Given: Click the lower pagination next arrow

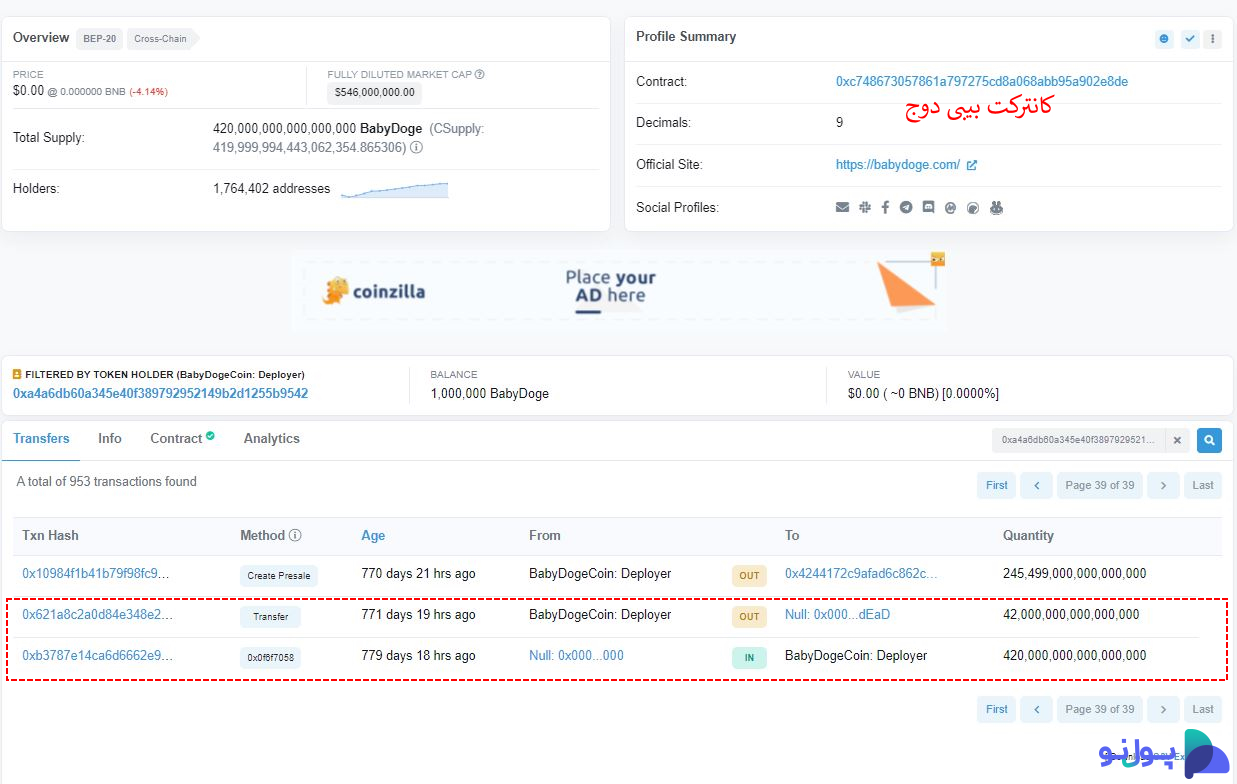Looking at the screenshot, I should (1163, 709).
